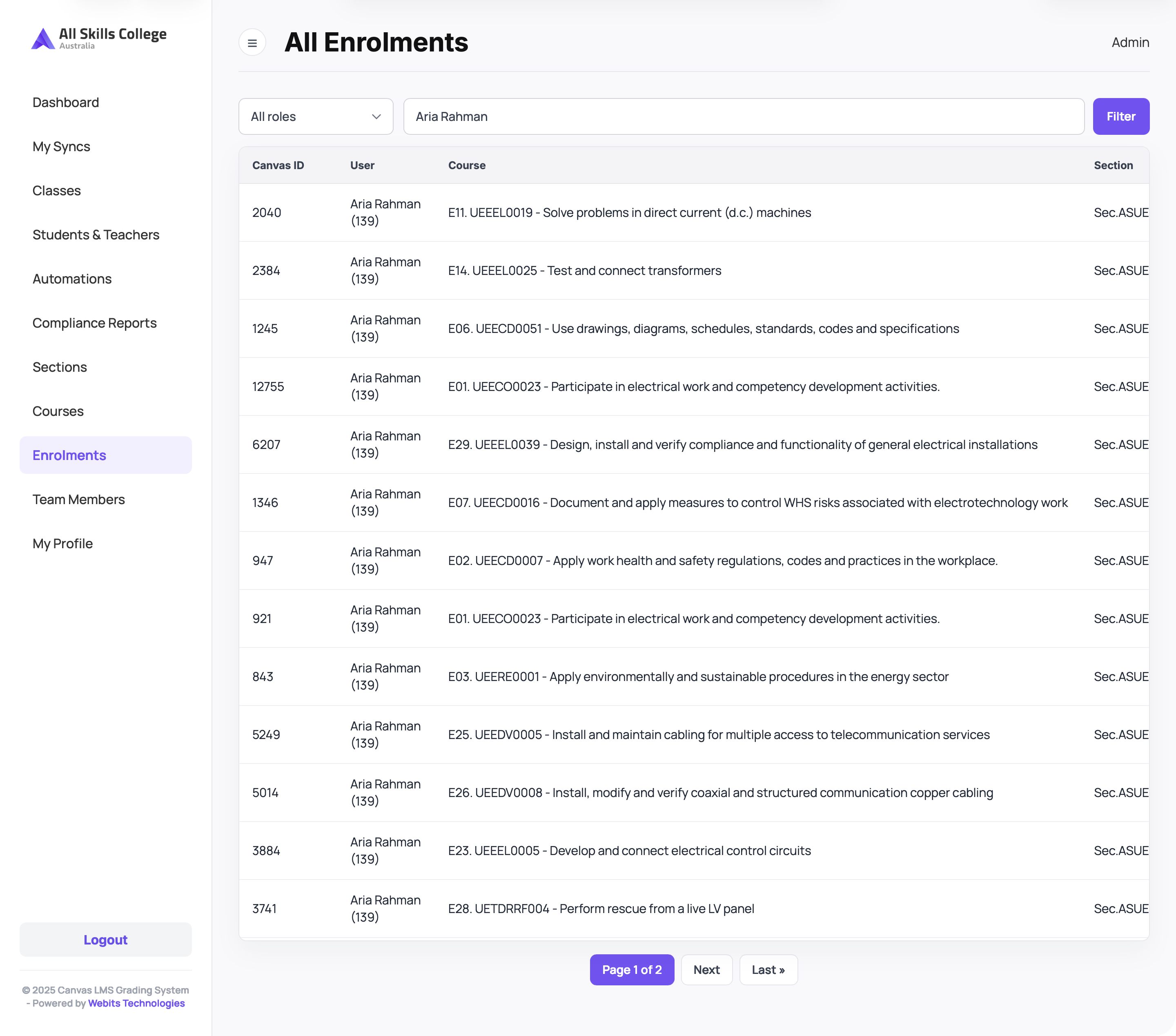Select the enrolment row with Canvas ID 2040

[x=694, y=212]
